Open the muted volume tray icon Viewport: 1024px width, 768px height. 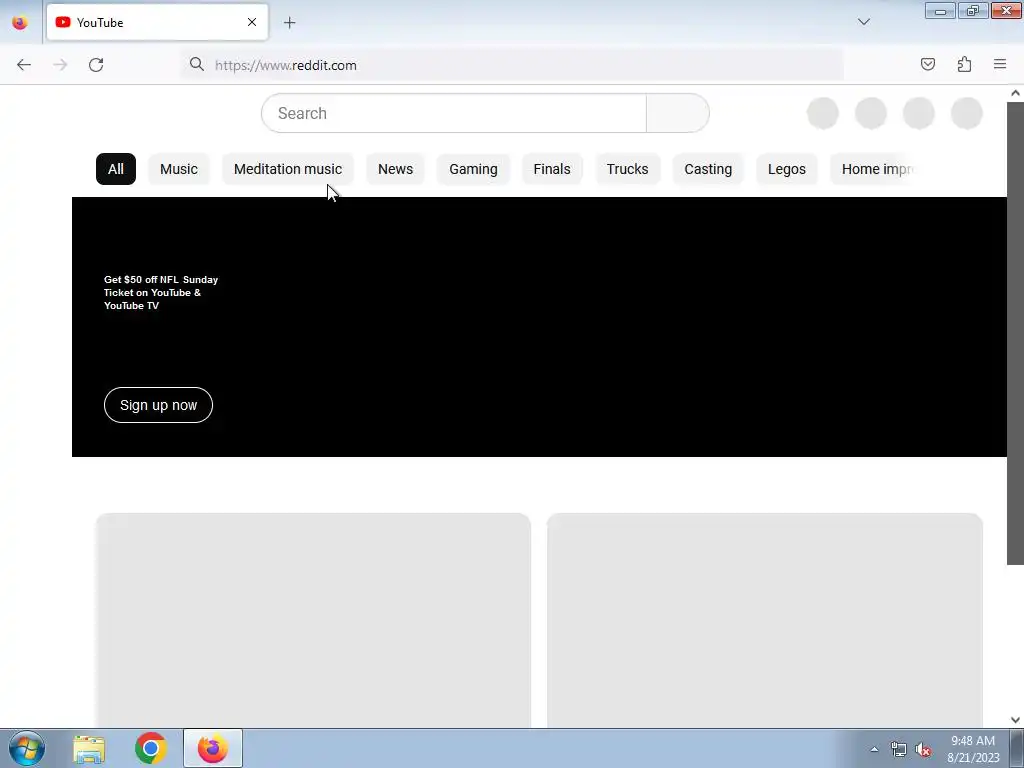click(923, 750)
